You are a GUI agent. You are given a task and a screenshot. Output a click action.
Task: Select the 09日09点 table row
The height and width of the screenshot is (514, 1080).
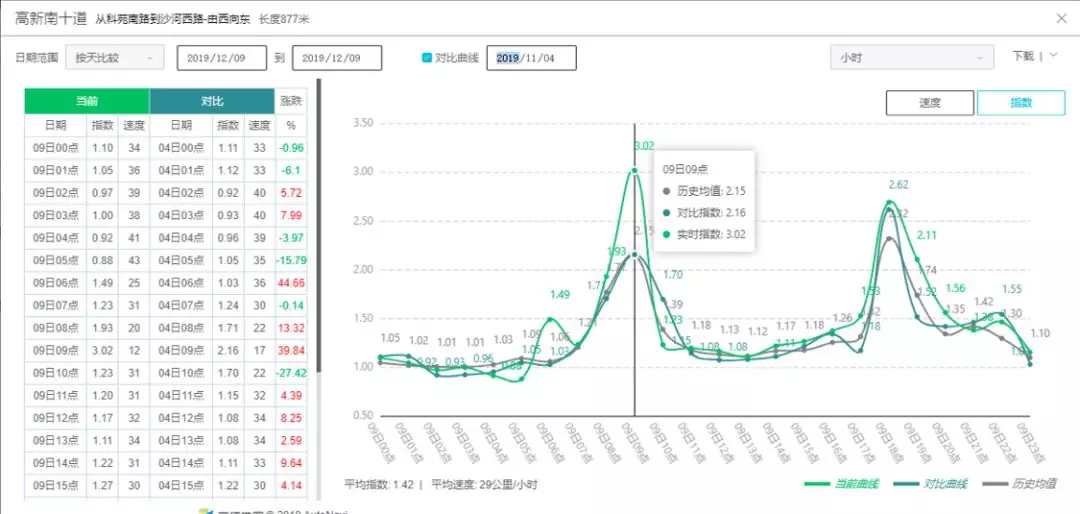coord(165,351)
